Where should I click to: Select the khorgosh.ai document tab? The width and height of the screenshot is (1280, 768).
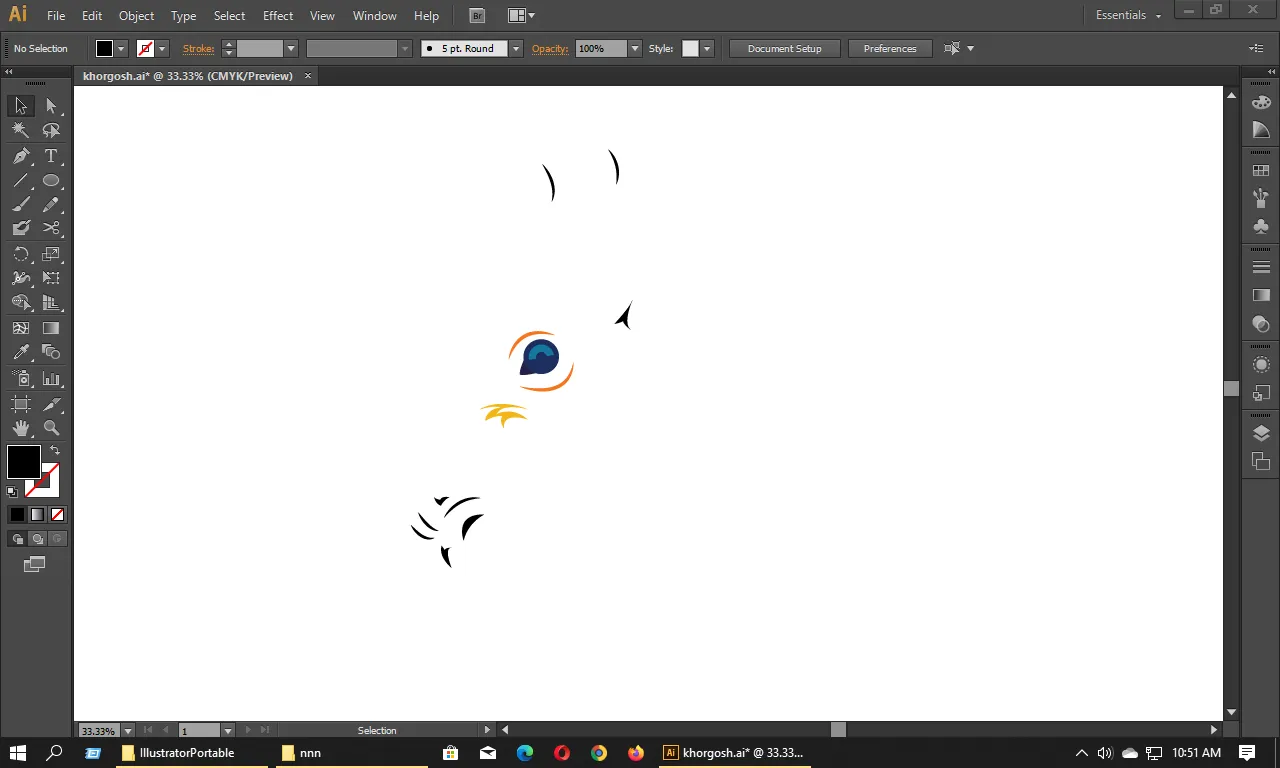(188, 76)
